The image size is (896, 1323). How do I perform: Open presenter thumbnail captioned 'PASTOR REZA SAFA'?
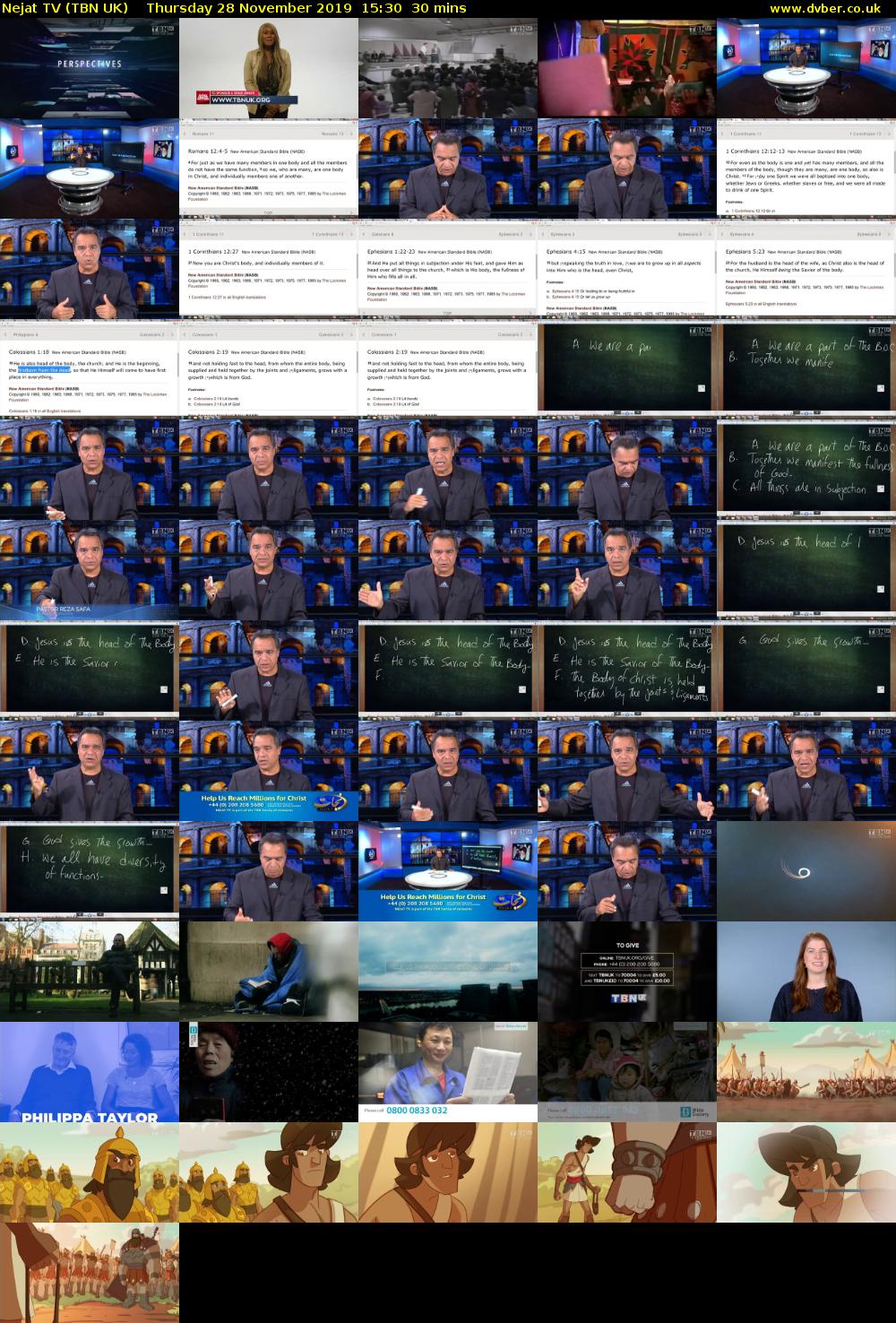[90, 569]
